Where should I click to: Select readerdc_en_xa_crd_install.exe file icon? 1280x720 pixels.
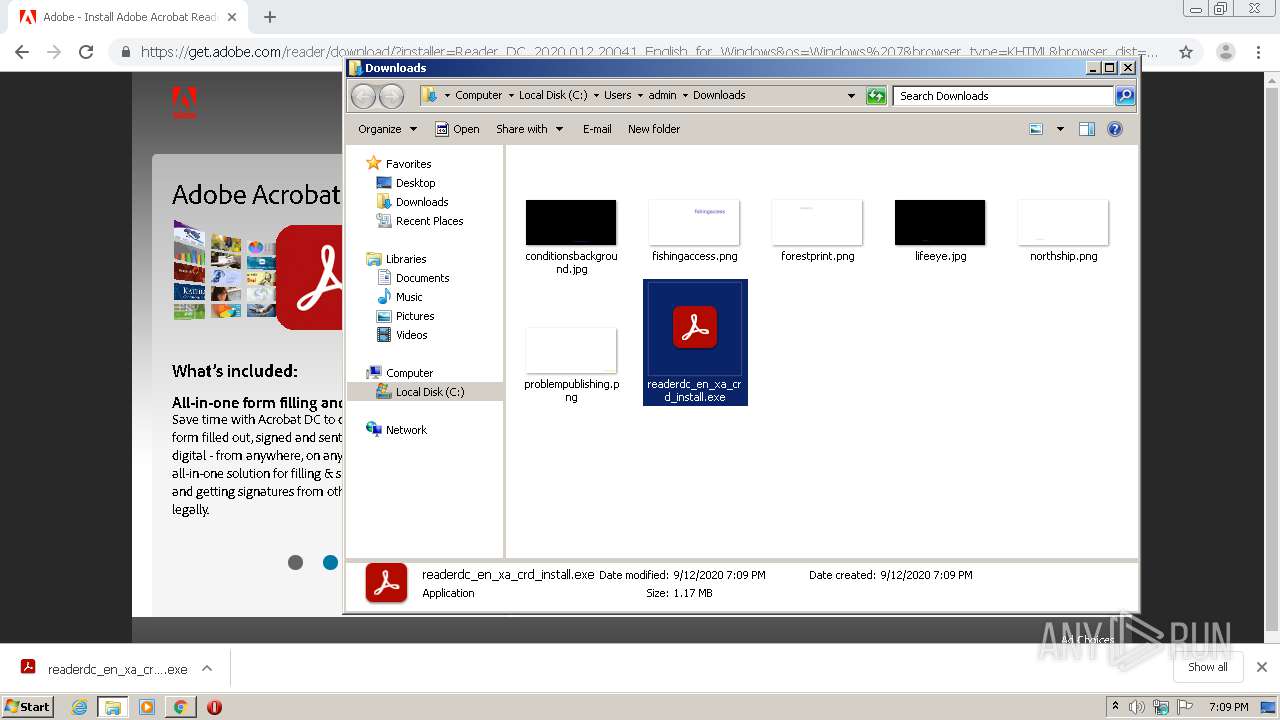pos(695,328)
